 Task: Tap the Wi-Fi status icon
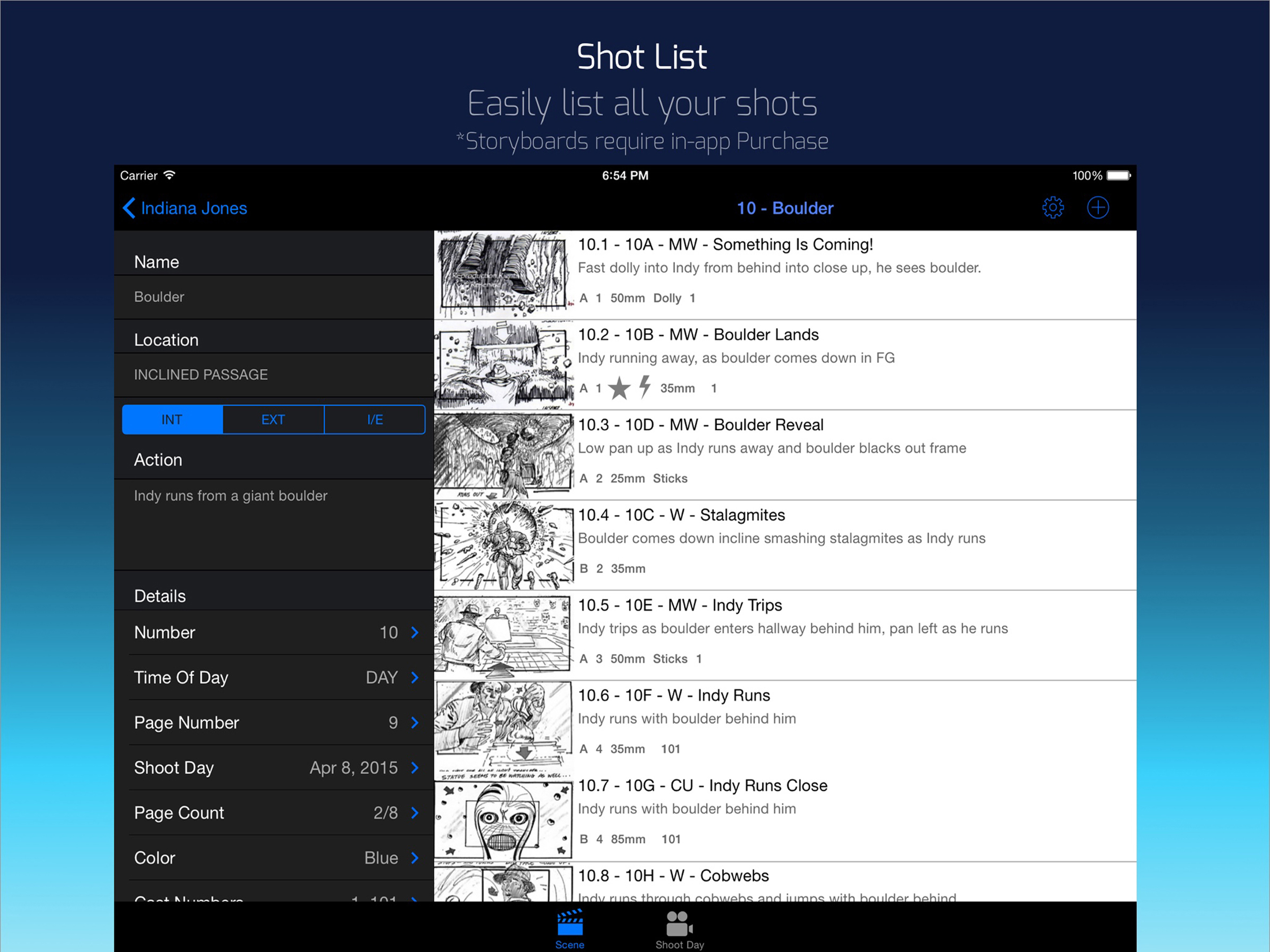(169, 175)
